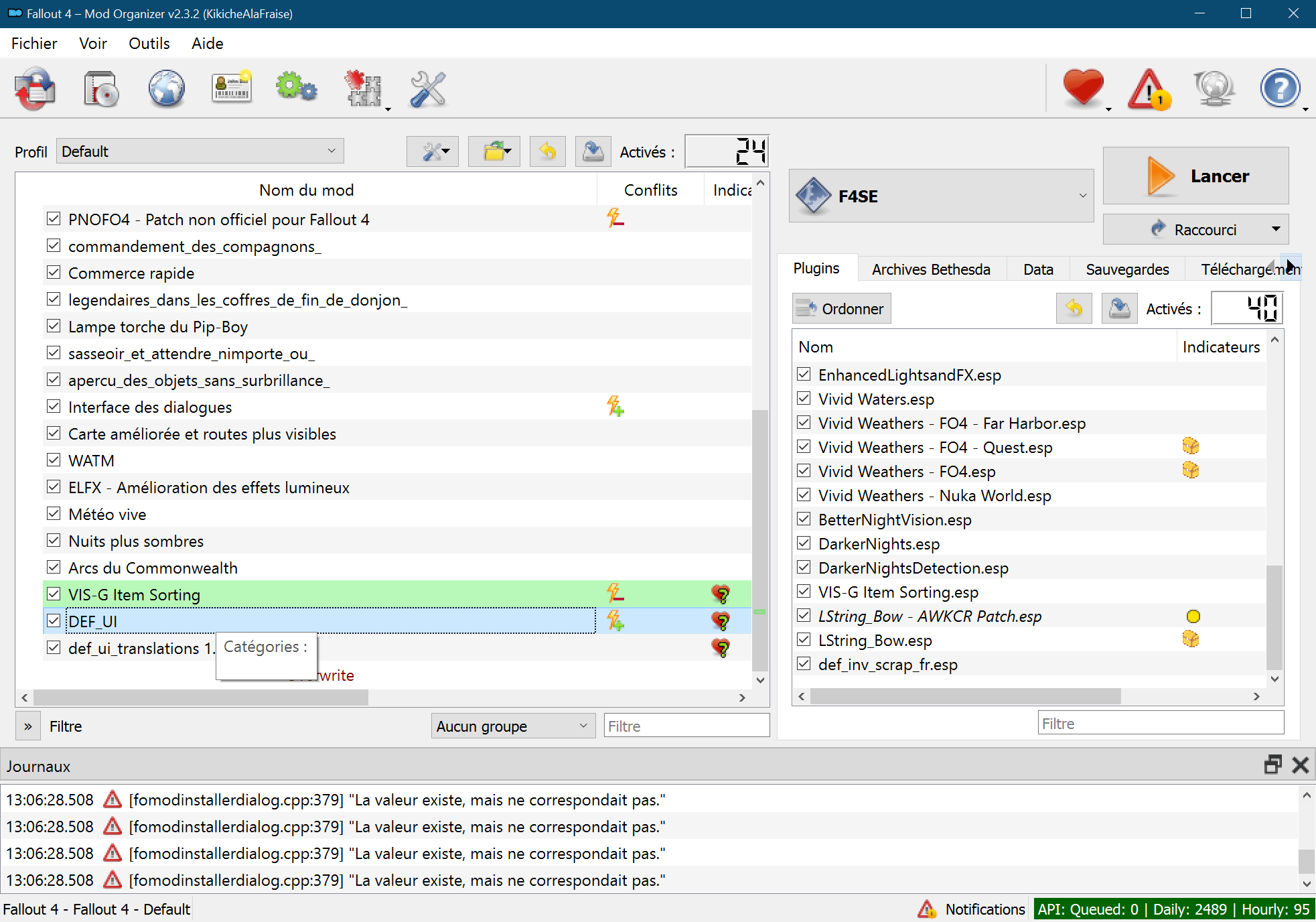This screenshot has height=922, width=1316.
Task: Click heart flag icon on DEF_UI row
Action: (721, 620)
